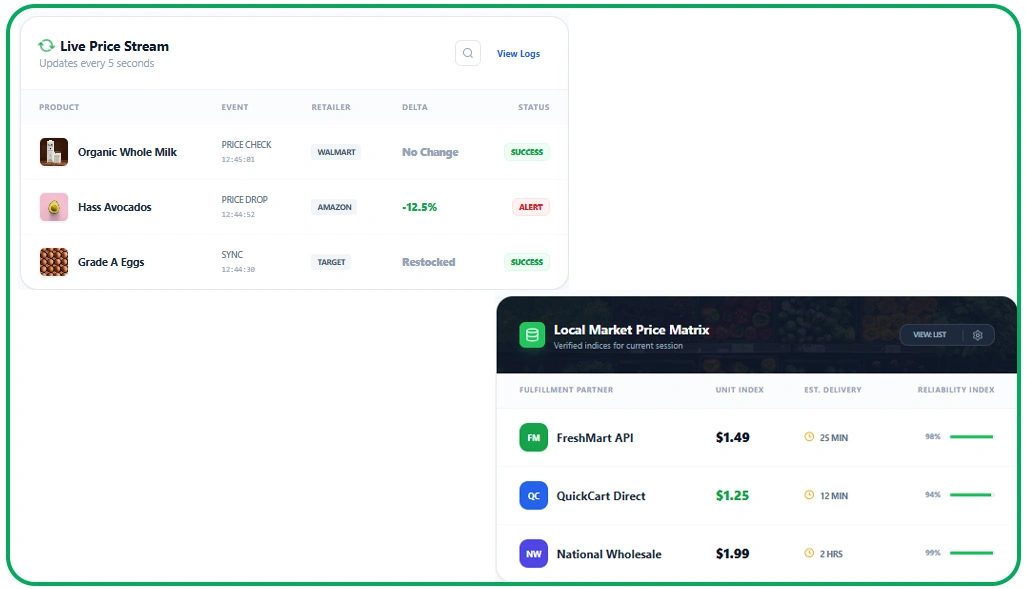The image size is (1026, 589).
Task: Click the clock icon next to 25 MIN
Action: 809,438
